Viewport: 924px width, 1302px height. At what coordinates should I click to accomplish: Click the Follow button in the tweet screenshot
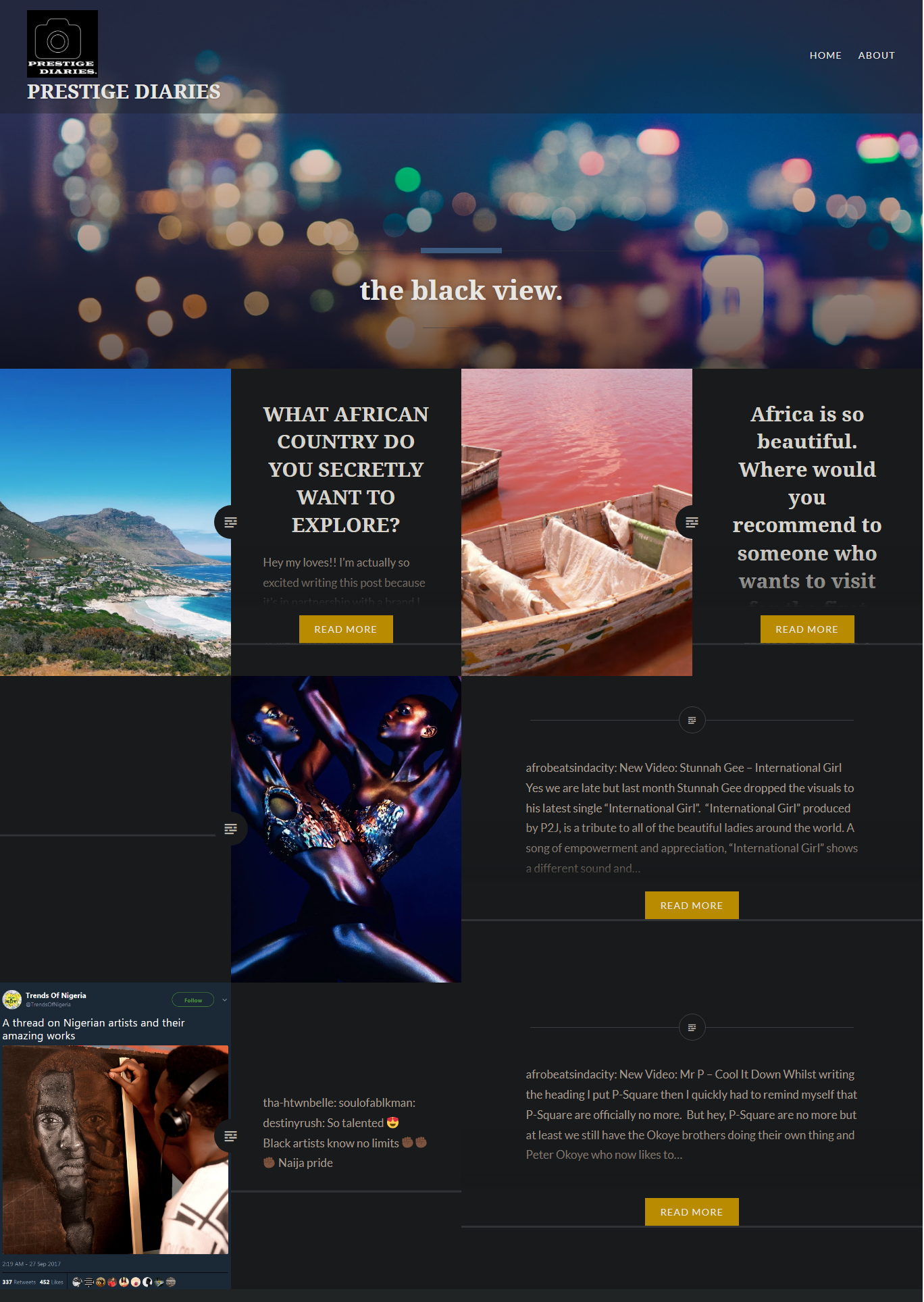(x=193, y=1000)
